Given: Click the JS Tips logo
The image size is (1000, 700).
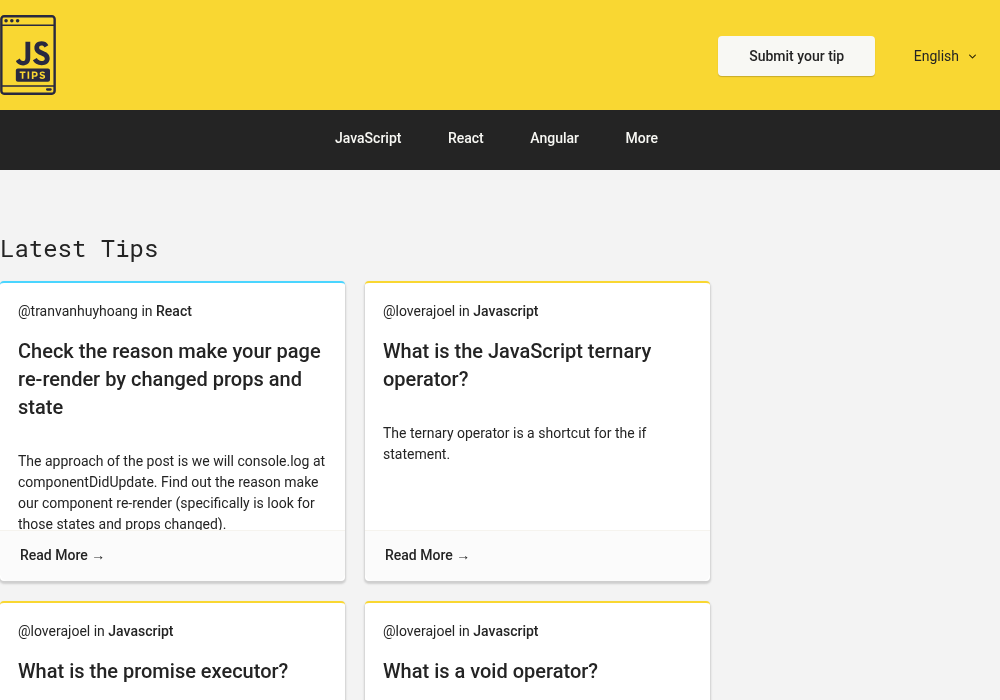Looking at the screenshot, I should pos(28,55).
